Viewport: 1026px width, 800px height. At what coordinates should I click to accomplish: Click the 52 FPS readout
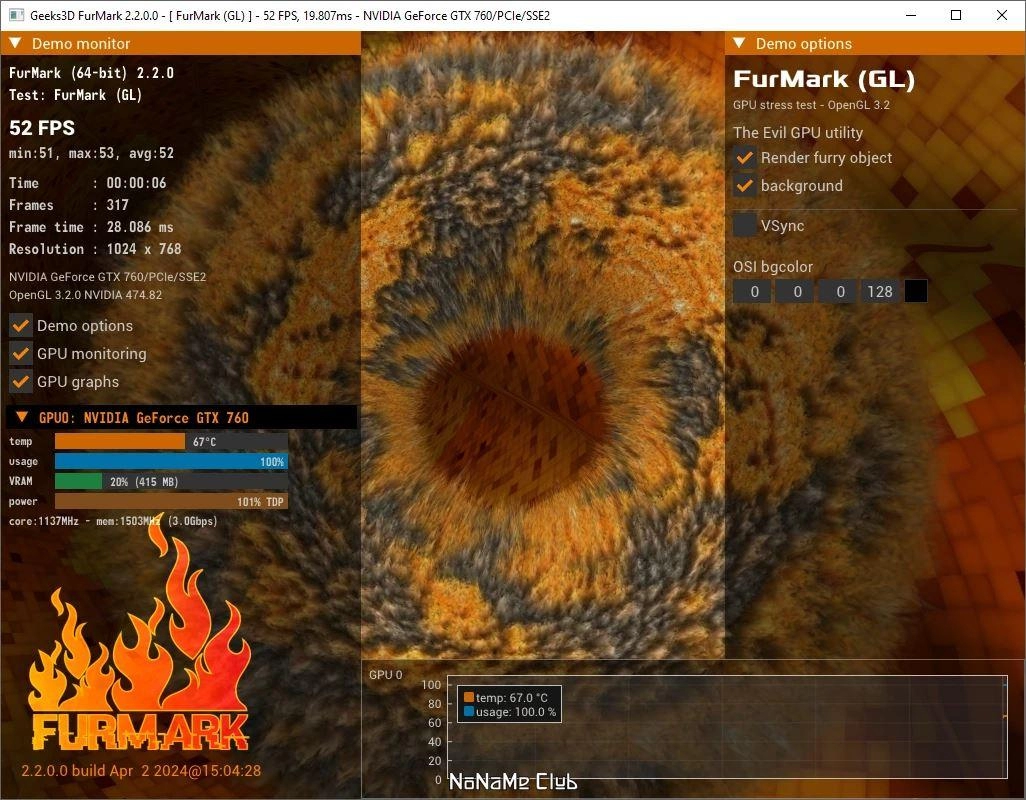[42, 128]
